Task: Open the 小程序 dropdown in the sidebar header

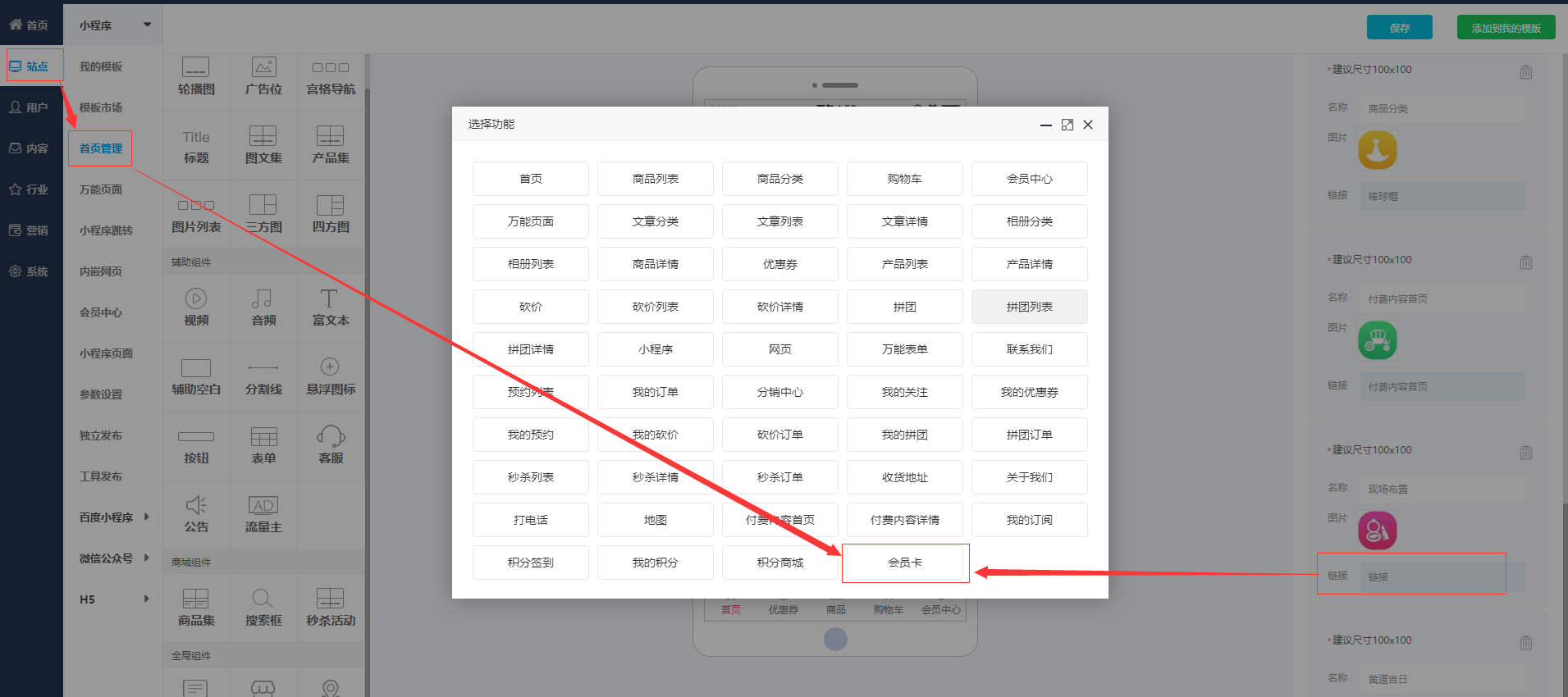Action: pos(115,25)
